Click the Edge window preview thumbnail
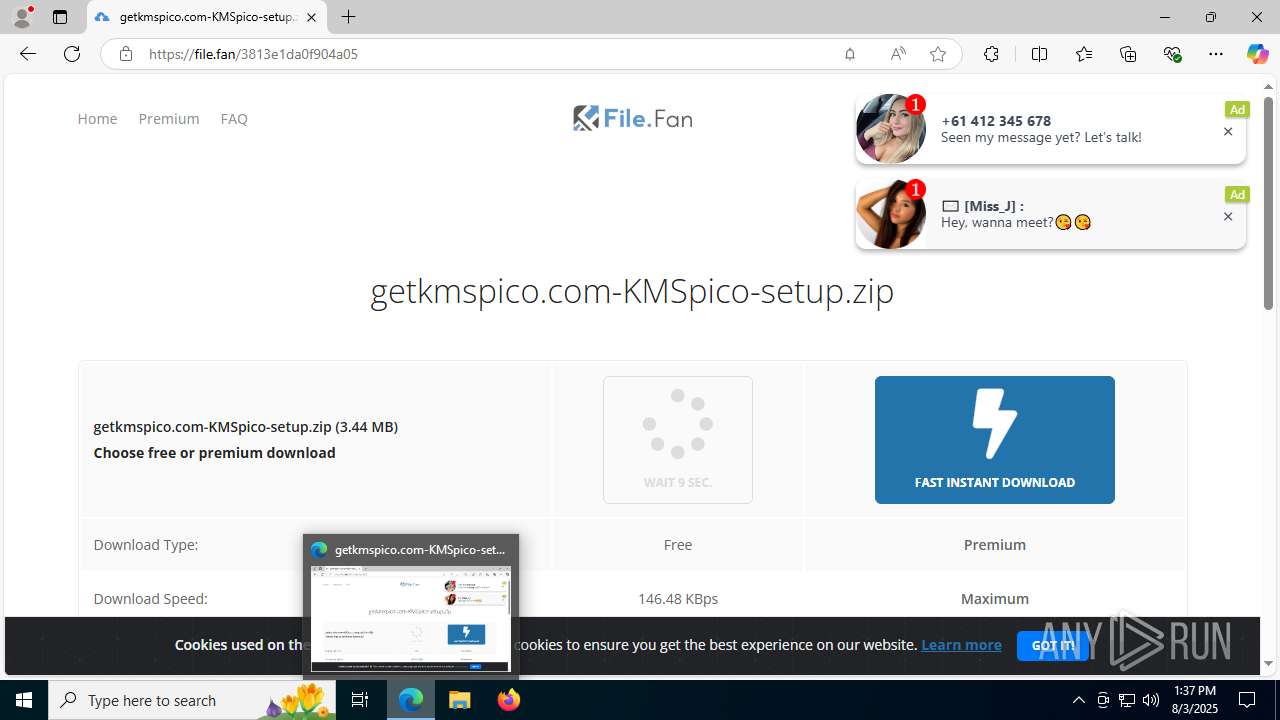The width and height of the screenshot is (1280, 720). (x=411, y=619)
